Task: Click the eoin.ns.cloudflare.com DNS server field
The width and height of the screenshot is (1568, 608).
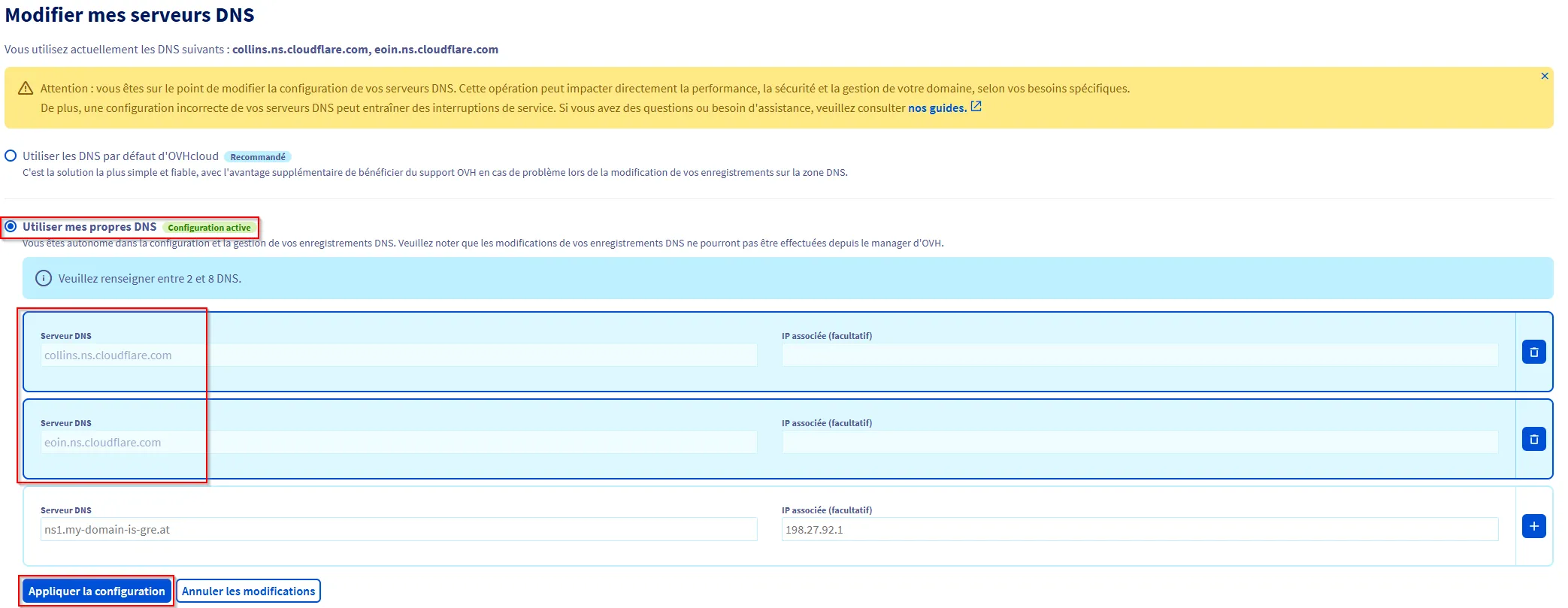Action: coord(398,443)
